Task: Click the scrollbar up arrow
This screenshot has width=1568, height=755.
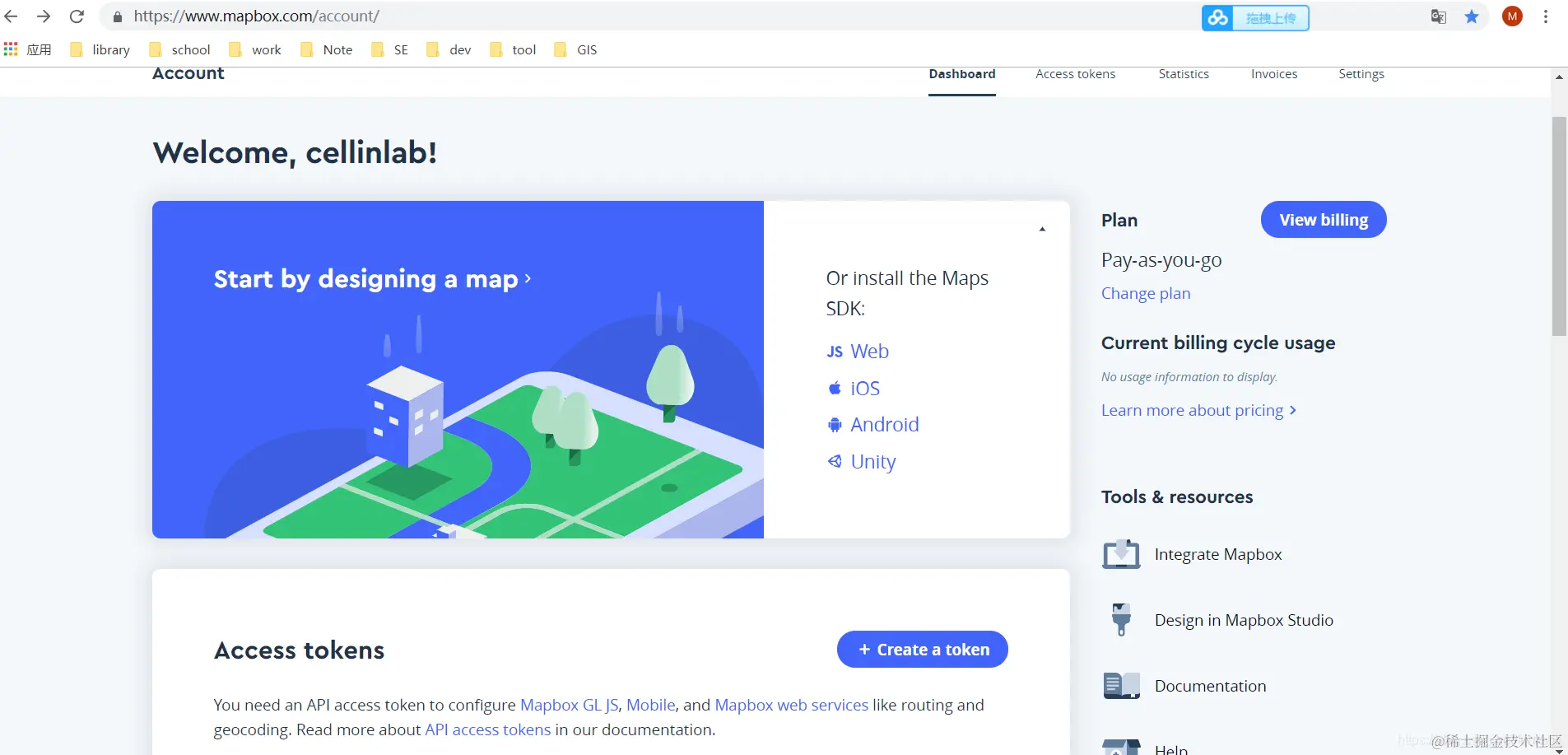Action: (1559, 77)
